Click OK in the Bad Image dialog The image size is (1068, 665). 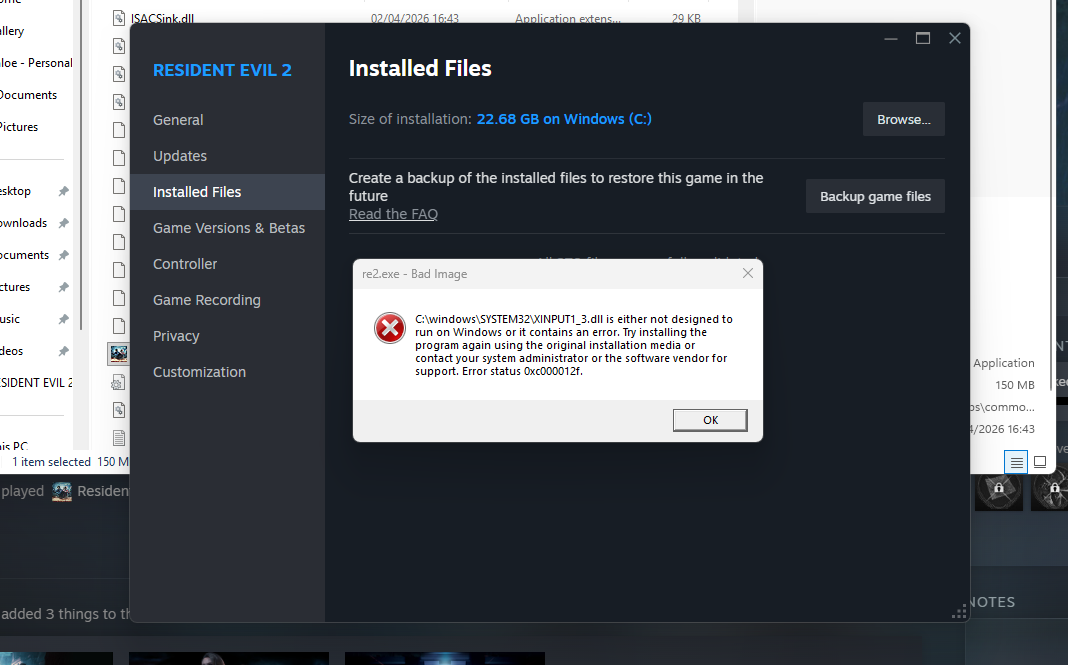click(x=710, y=420)
